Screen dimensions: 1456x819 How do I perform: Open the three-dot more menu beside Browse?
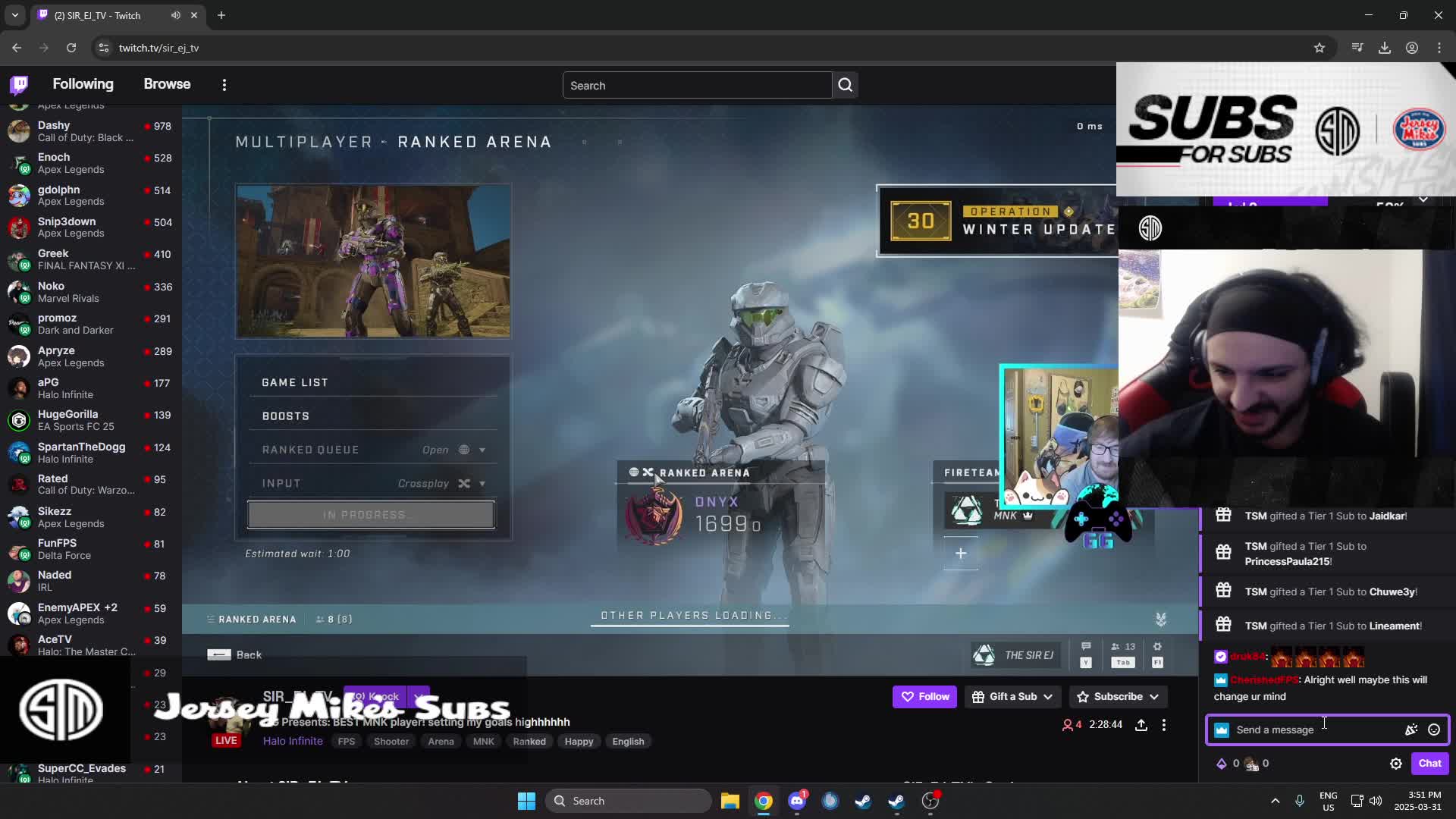point(224,85)
